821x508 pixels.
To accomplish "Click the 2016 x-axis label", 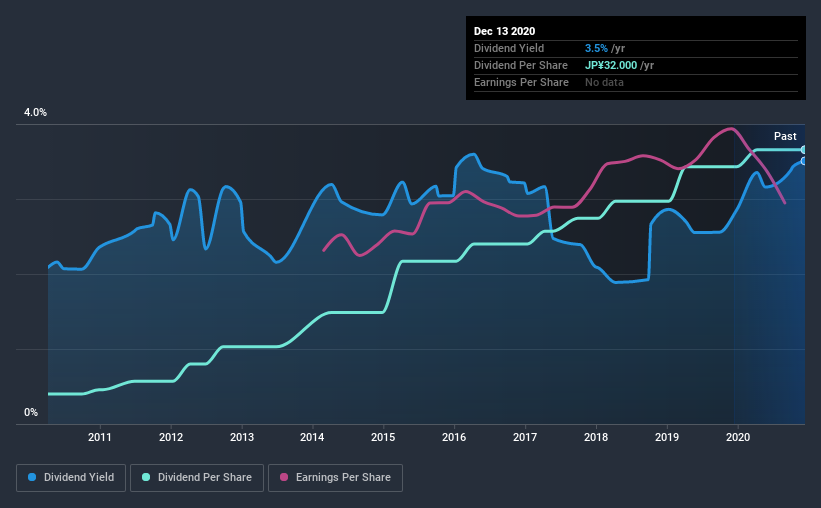I will click(x=454, y=437).
